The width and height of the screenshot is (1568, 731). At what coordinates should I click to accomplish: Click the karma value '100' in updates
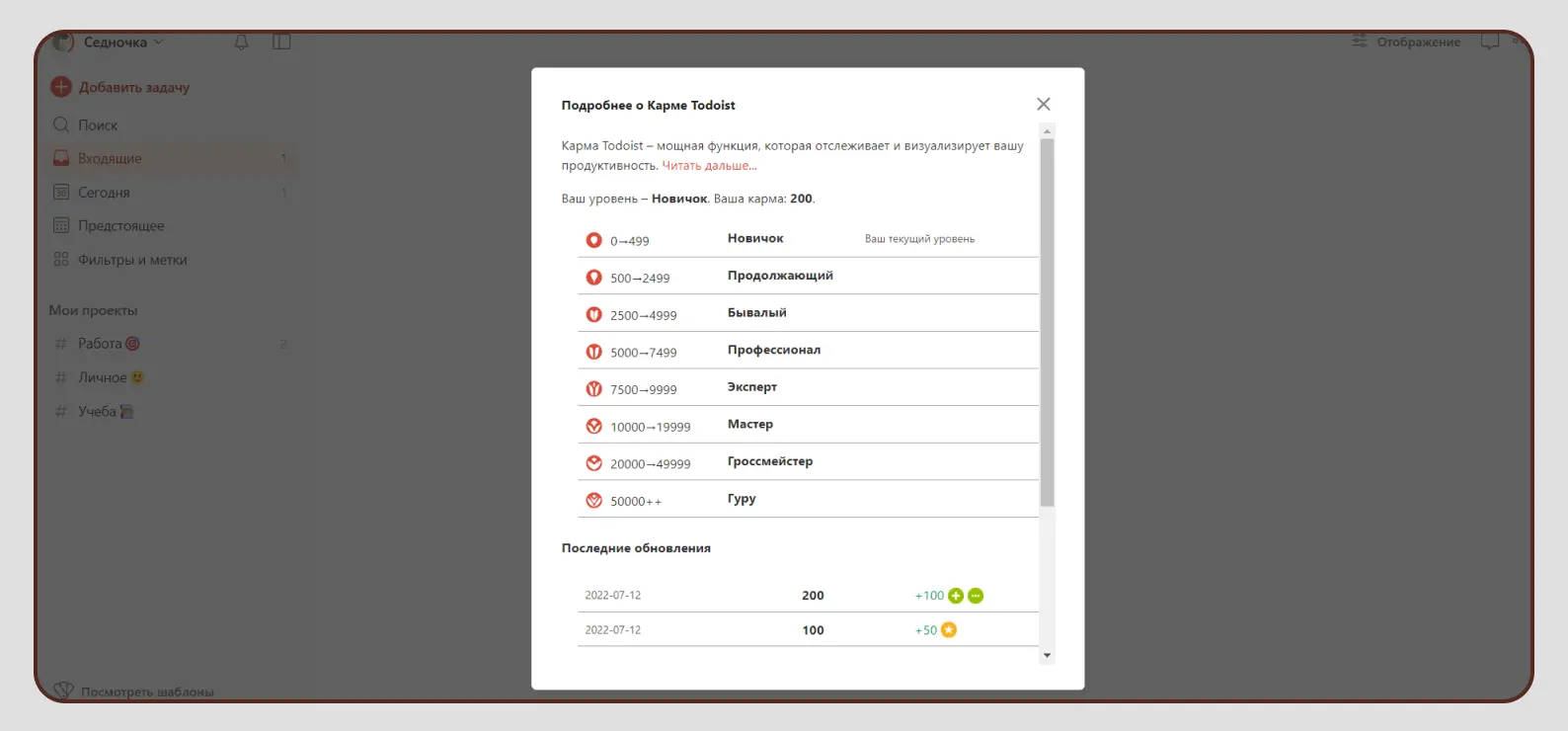click(x=813, y=630)
